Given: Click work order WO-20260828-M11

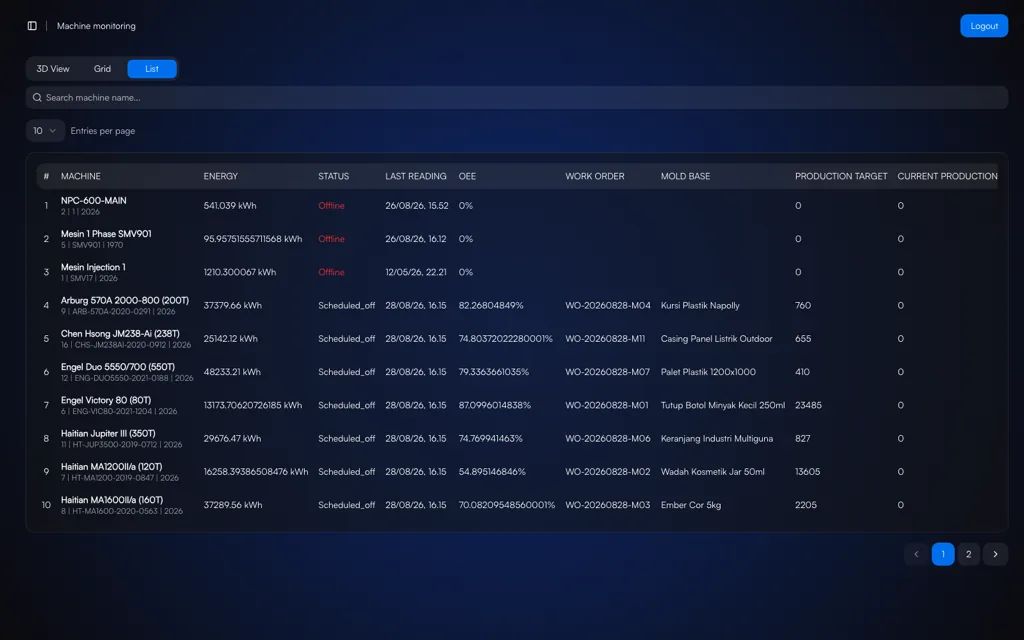Looking at the screenshot, I should [x=605, y=339].
